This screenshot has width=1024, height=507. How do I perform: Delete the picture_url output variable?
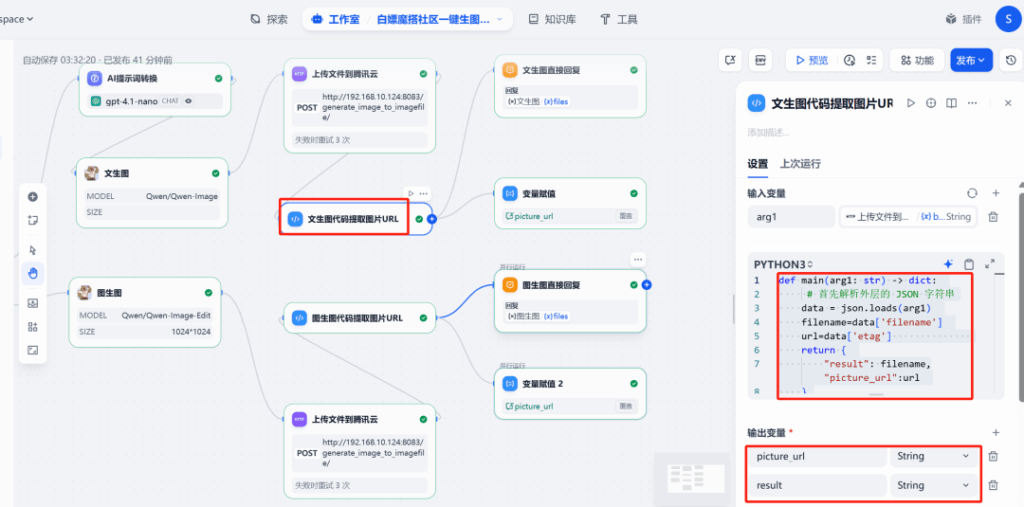(x=993, y=457)
